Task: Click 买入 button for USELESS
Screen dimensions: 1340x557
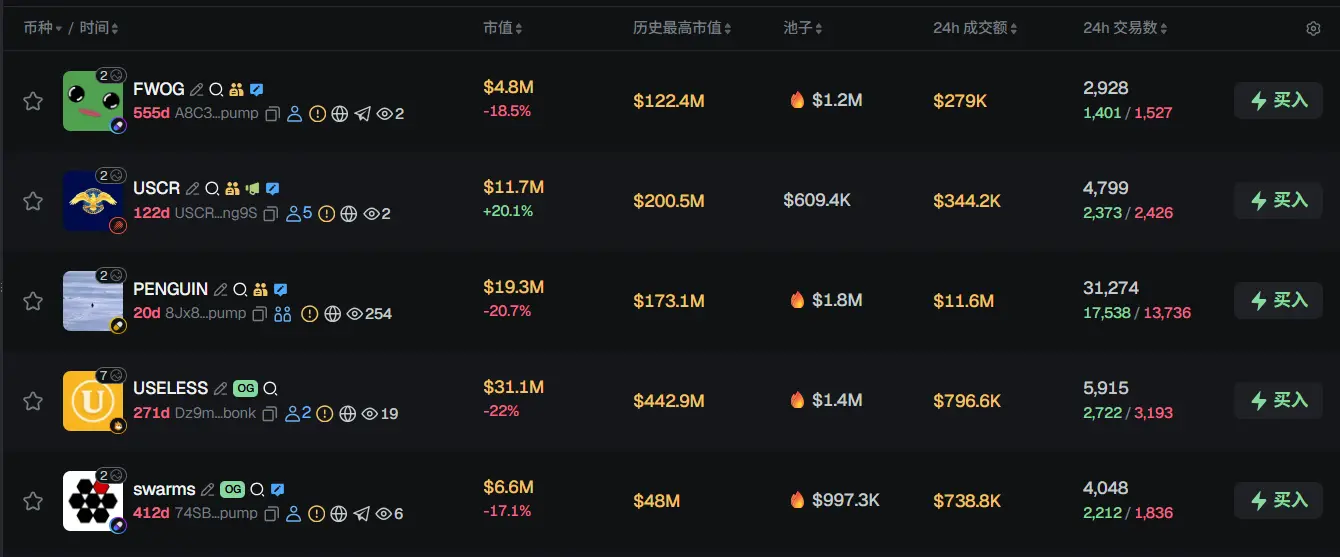Action: (1279, 400)
